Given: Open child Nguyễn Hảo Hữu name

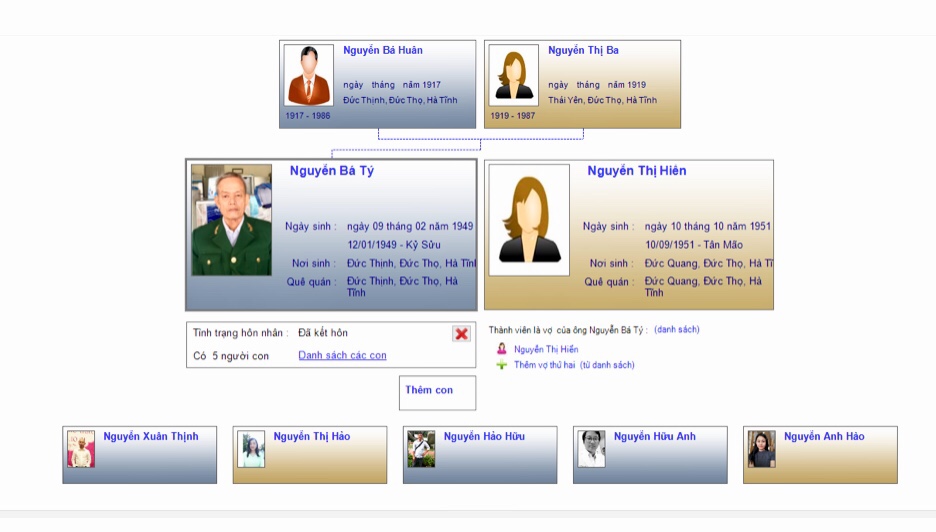Looking at the screenshot, I should pos(484,436).
